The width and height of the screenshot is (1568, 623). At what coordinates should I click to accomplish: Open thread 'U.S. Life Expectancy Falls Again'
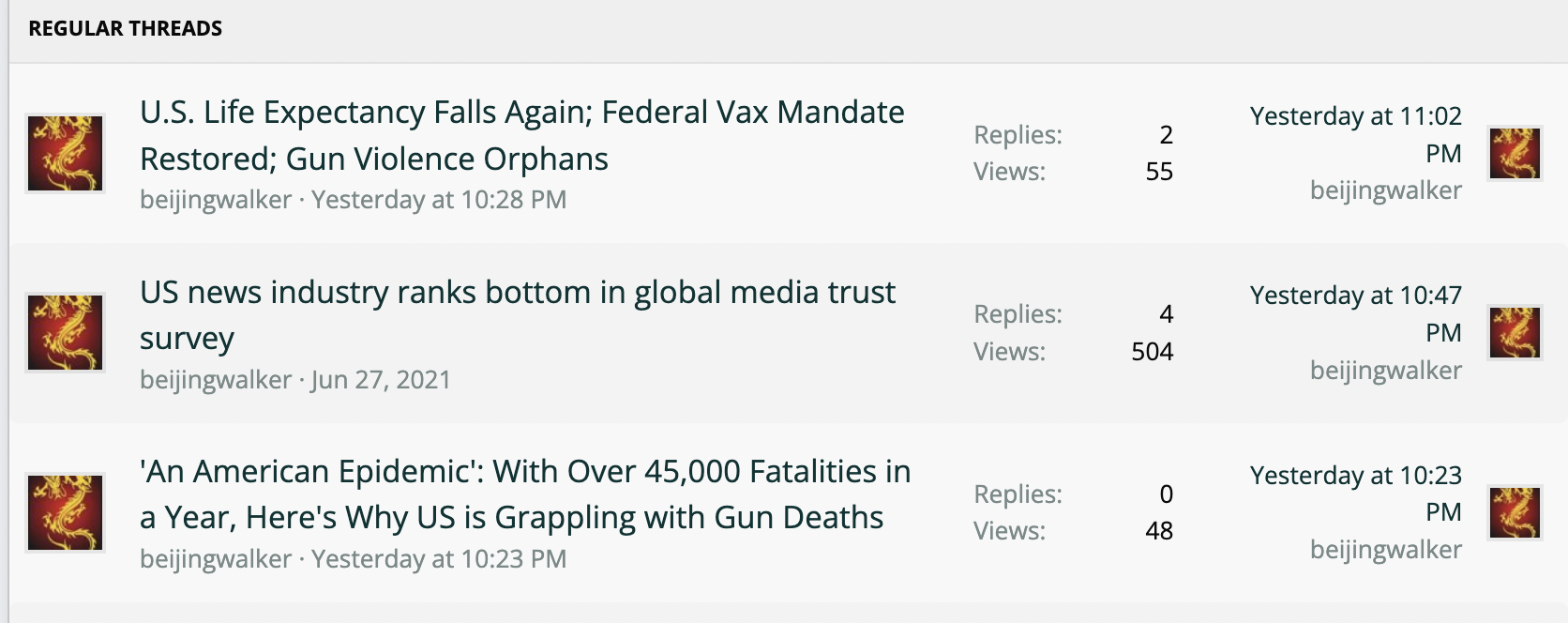(x=521, y=135)
